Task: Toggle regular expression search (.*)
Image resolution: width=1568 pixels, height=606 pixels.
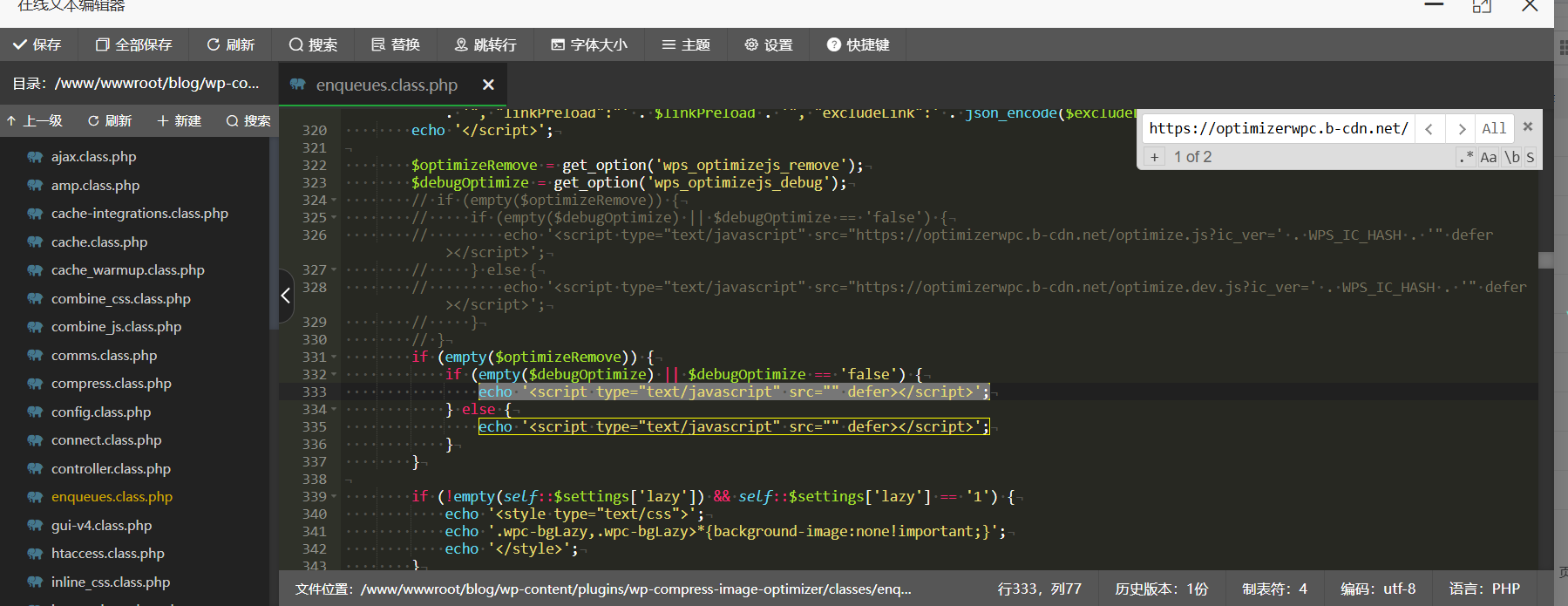Action: click(1466, 157)
